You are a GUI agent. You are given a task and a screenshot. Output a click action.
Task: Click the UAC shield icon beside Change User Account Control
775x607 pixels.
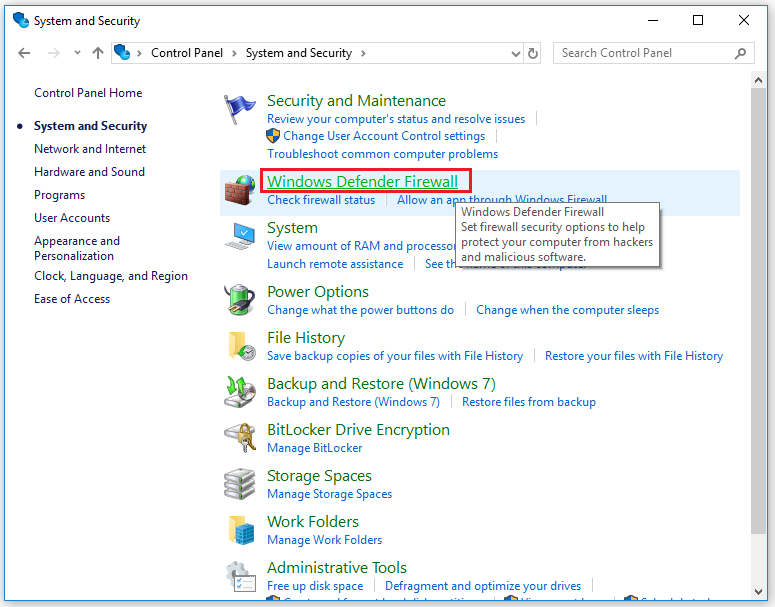pos(273,136)
